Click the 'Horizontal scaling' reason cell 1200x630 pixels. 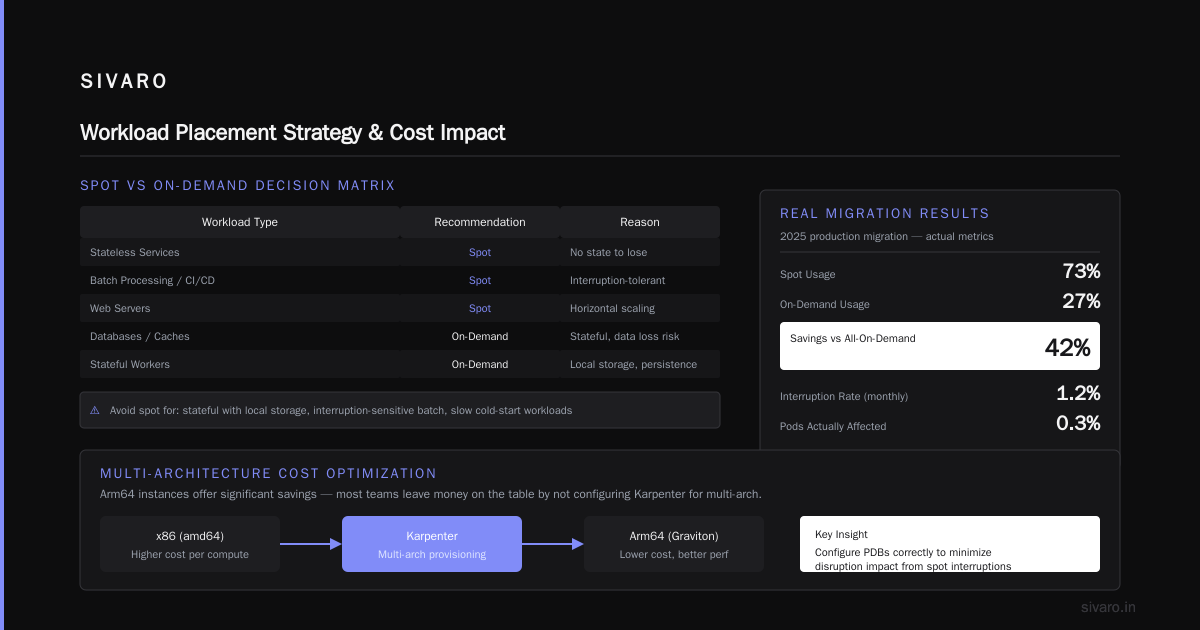coord(613,308)
